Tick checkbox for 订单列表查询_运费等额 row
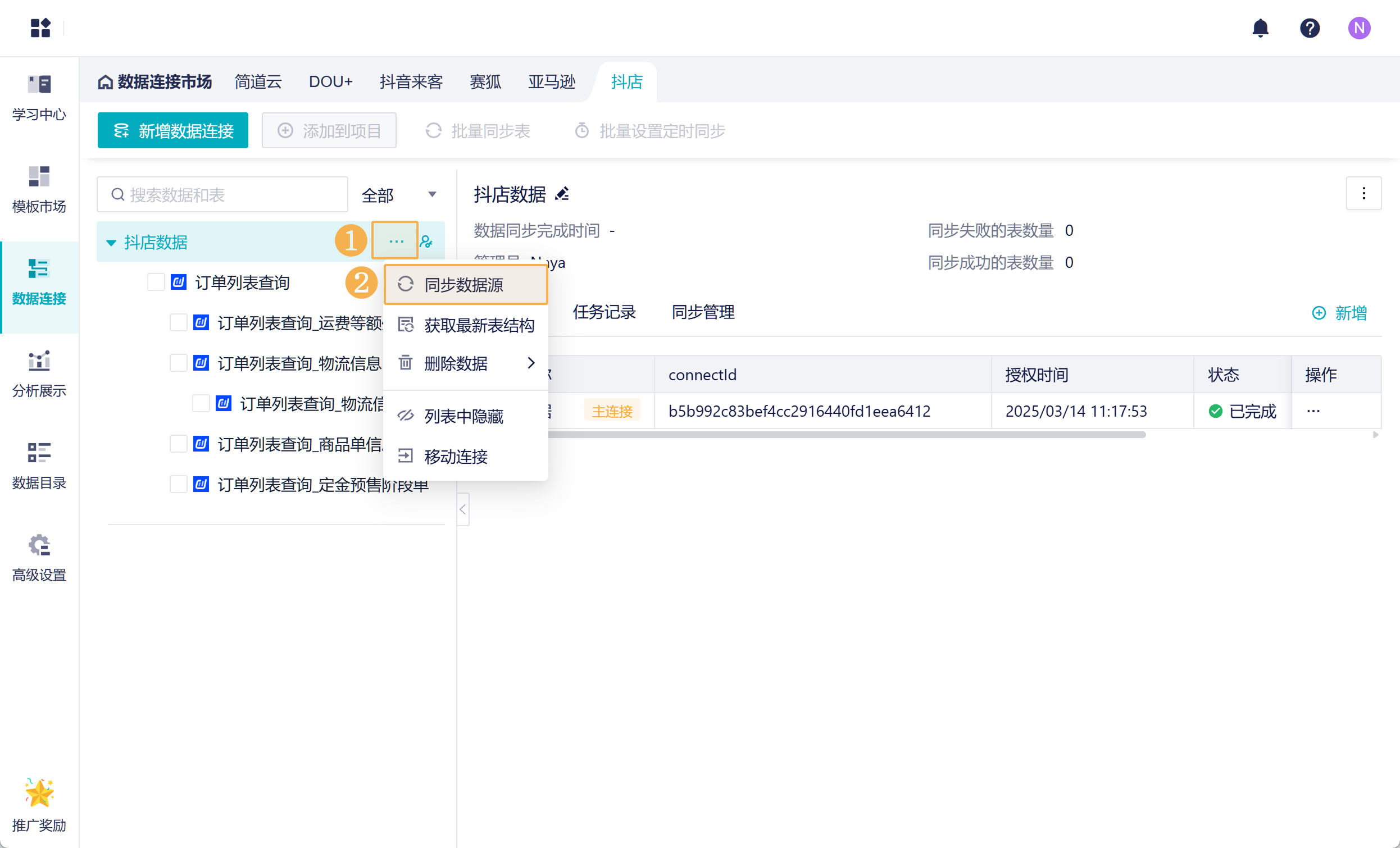The image size is (1400, 848). click(x=179, y=322)
